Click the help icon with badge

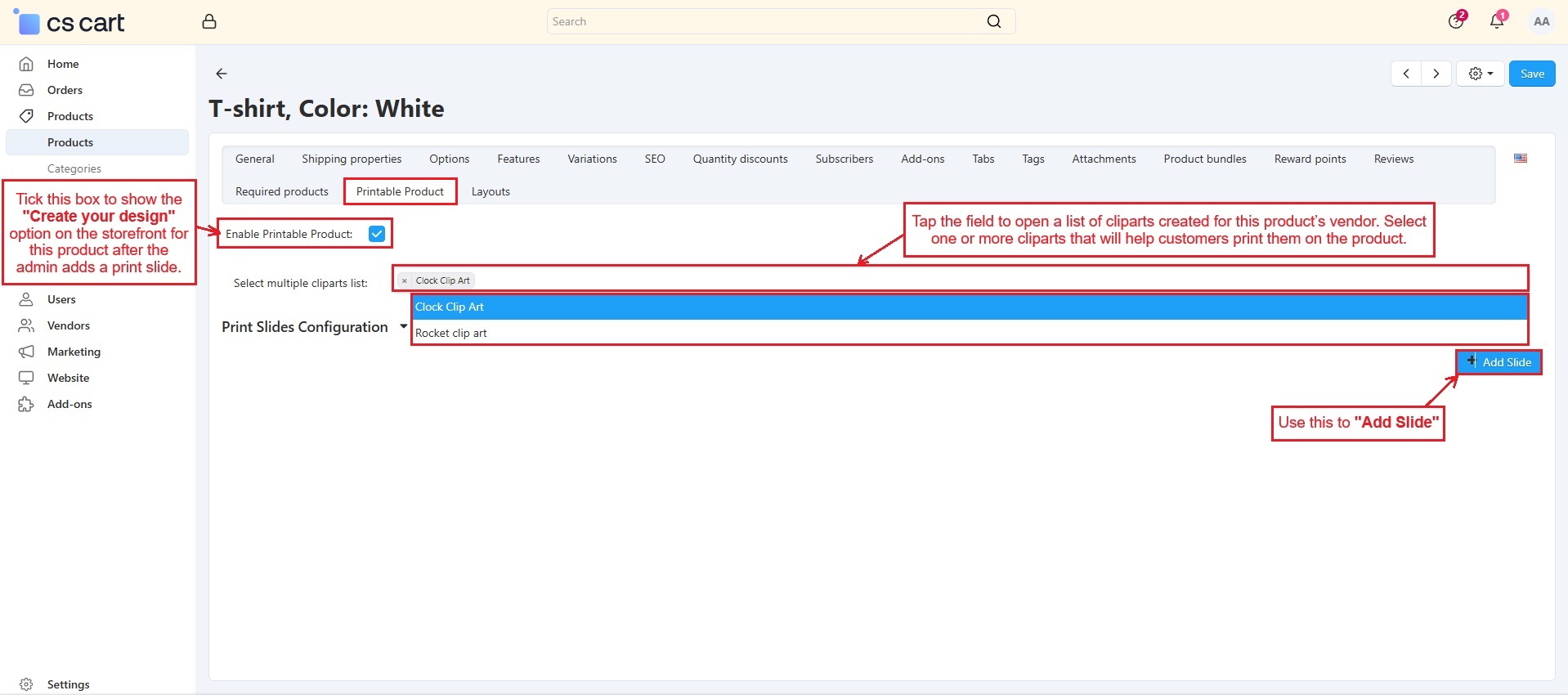click(1455, 22)
